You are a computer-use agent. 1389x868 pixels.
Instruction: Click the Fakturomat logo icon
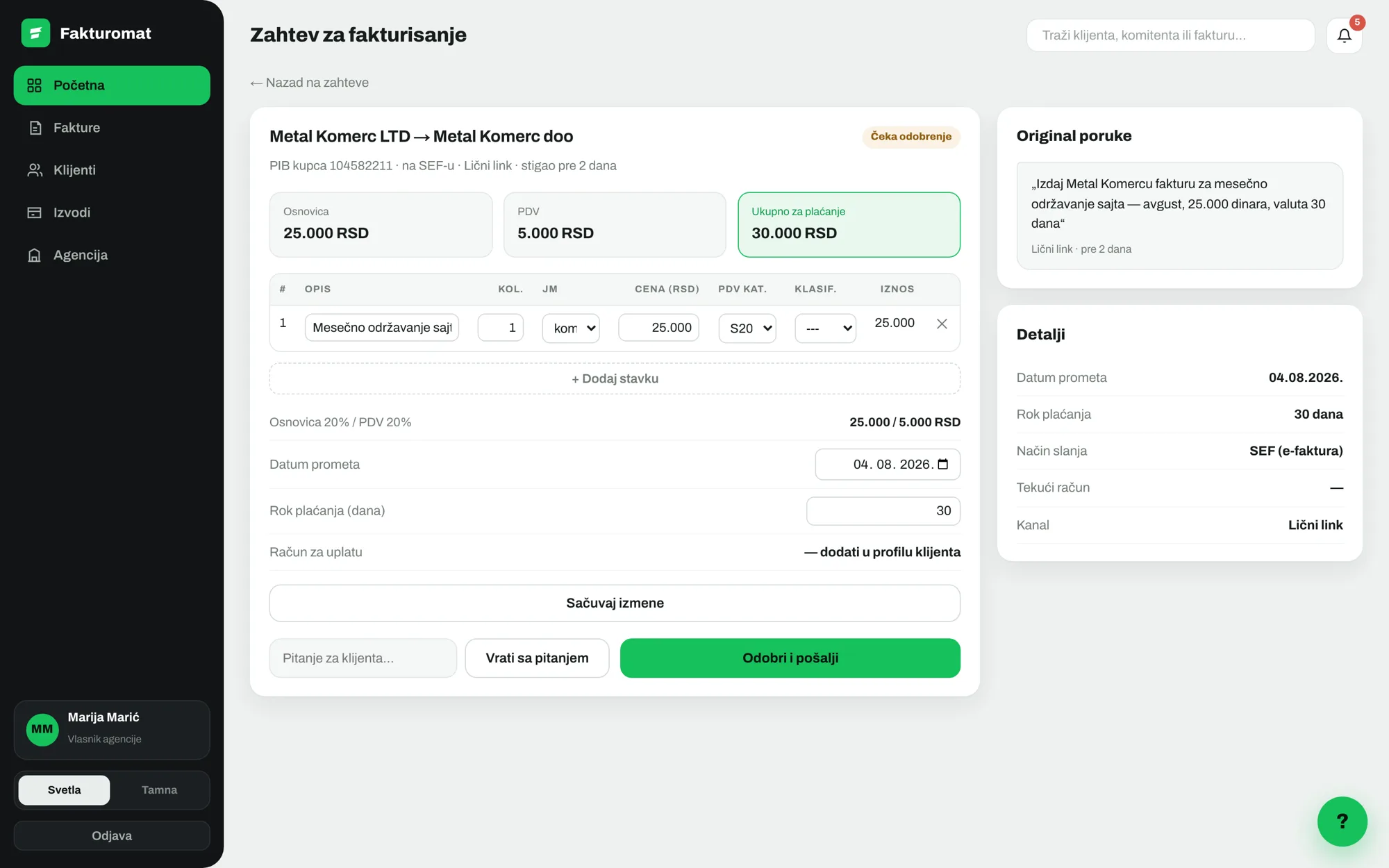[35, 33]
